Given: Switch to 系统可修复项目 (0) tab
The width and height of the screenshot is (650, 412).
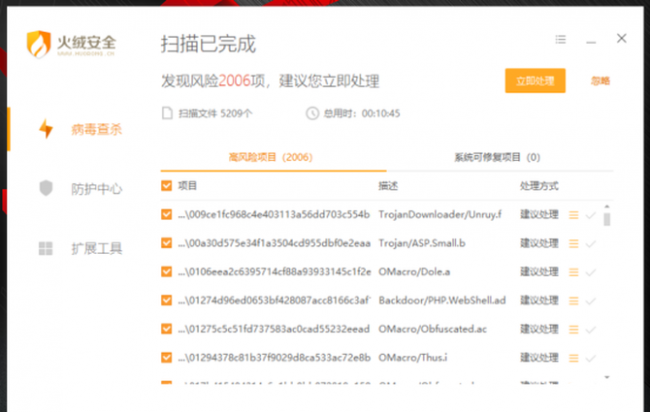Looking at the screenshot, I should [497, 157].
